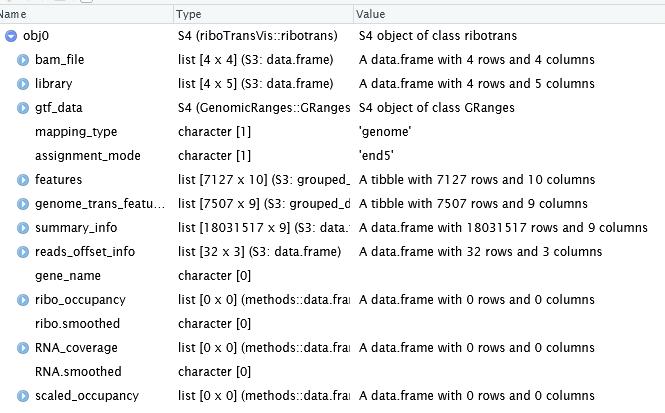Viewport: 665px width, 413px height.
Task: Expand the gtf_data GRanges object
Action: tap(23, 108)
